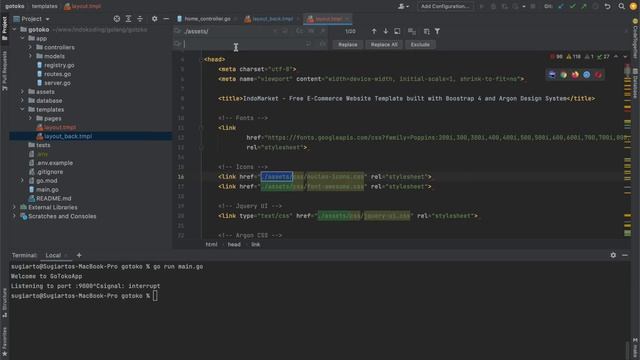Collapse all in the Project panel toolbar

(x=140, y=19)
